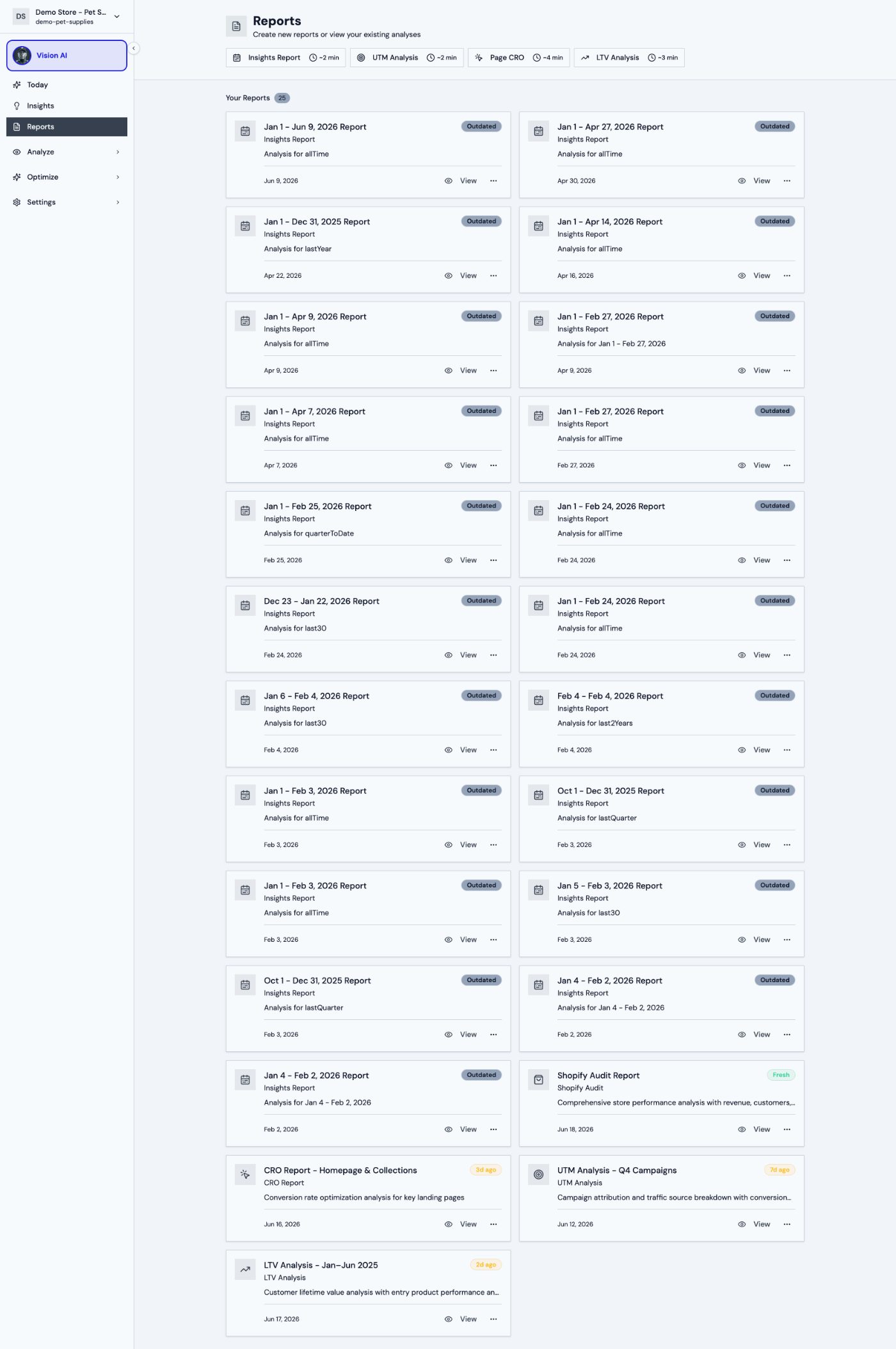The height and width of the screenshot is (1349, 896).
Task: Expand the Analyze sidebar section
Action: tap(67, 152)
